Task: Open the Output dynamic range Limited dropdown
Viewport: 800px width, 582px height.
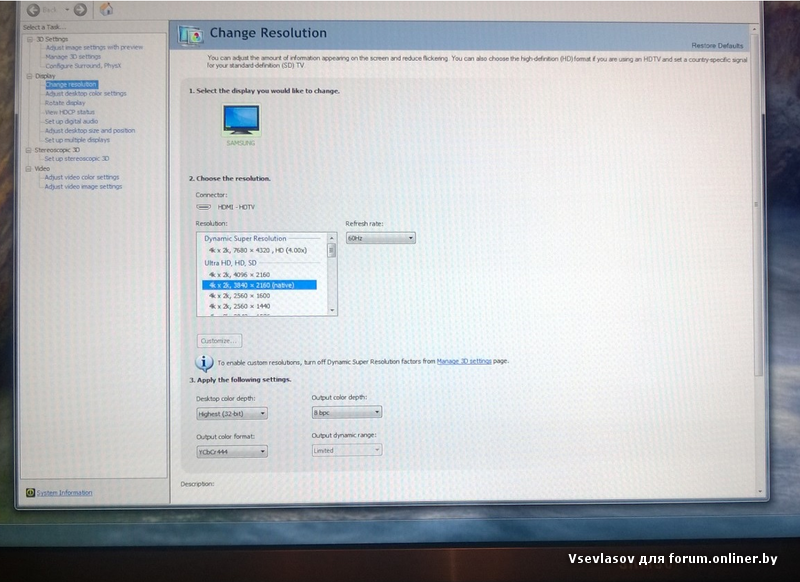Action: pyautogui.click(x=346, y=450)
